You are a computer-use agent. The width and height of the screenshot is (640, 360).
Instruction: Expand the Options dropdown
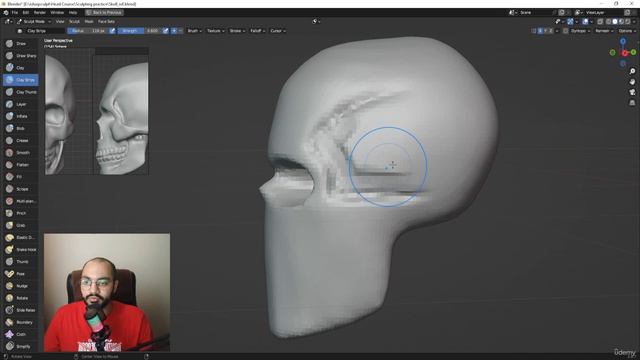[x=627, y=31]
